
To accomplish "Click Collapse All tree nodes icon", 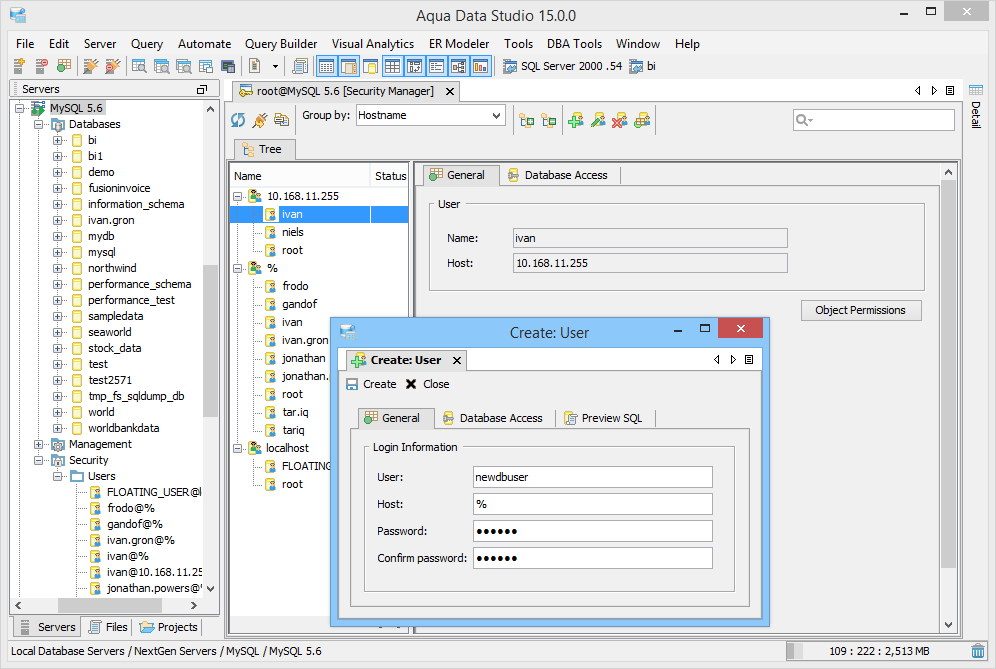I will pyautogui.click(x=549, y=120).
